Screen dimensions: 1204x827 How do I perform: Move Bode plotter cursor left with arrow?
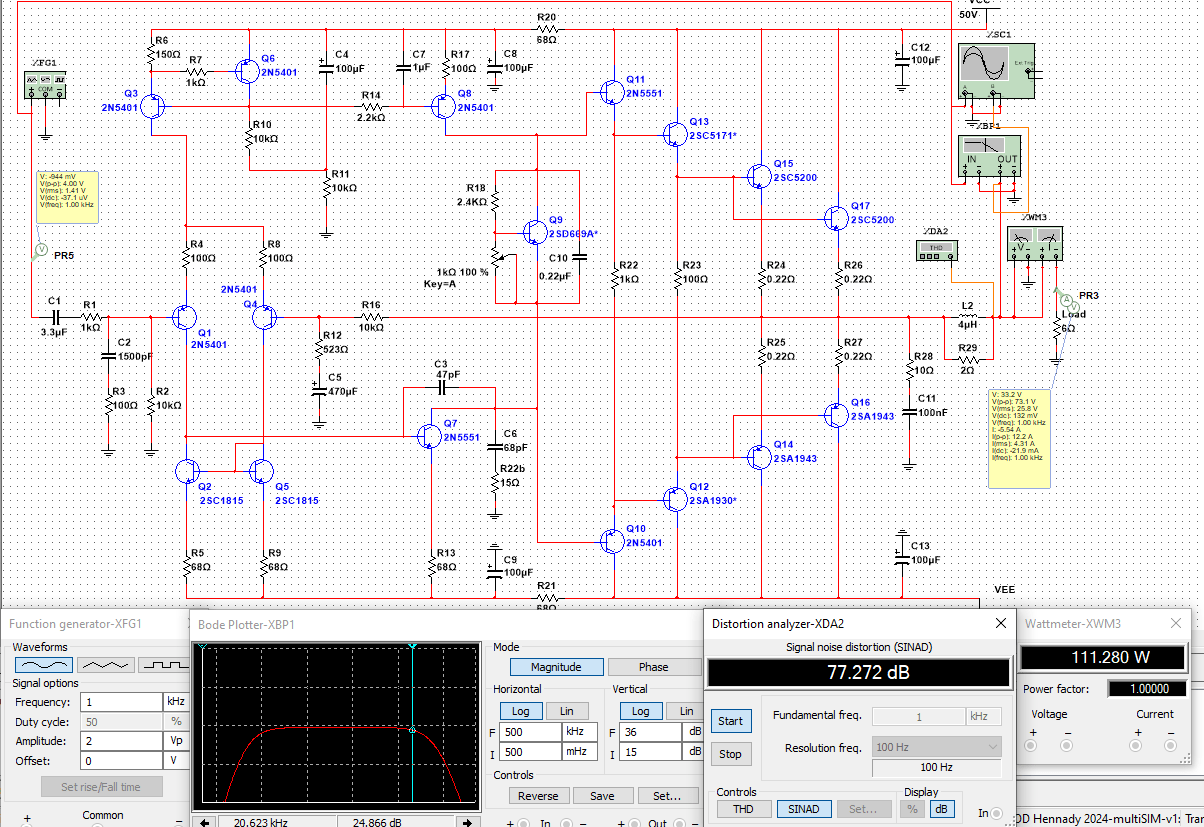203,822
